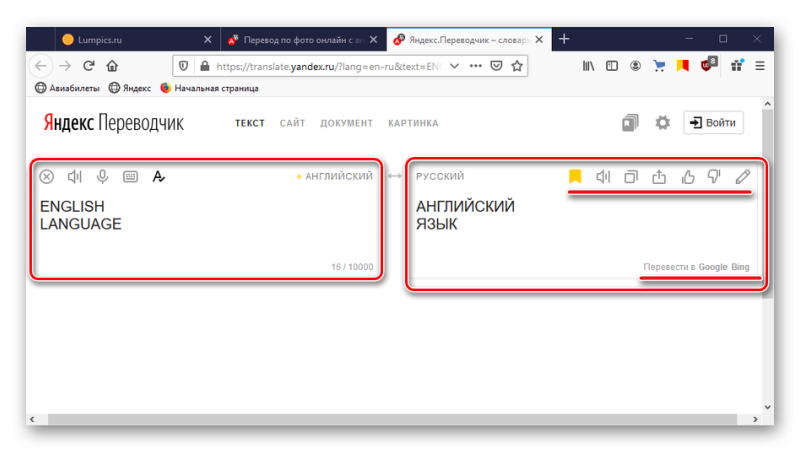Image resolution: width=800 pixels, height=465 pixels.
Task: Open the Яндекс bookmark
Action: point(130,88)
